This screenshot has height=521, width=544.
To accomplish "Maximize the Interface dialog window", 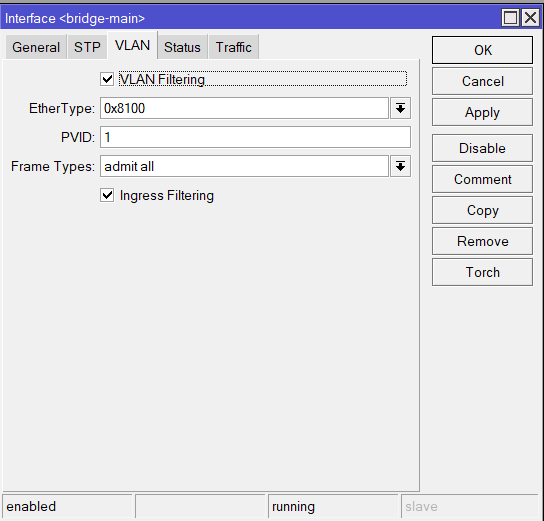I will (x=510, y=18).
